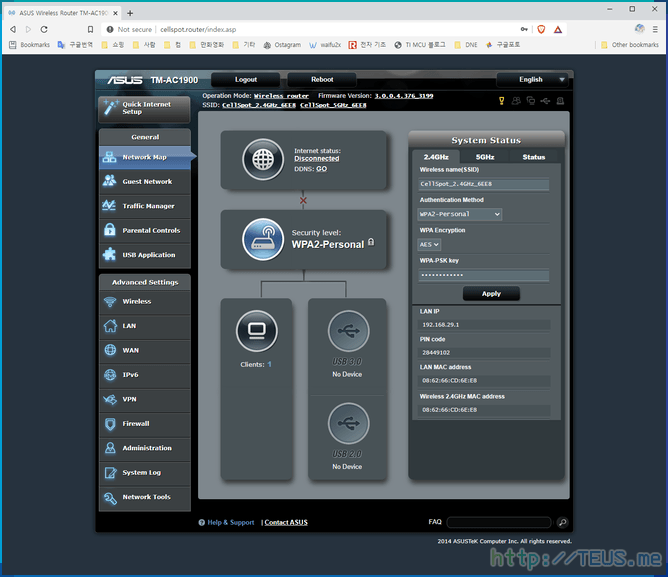668x577 pixels.
Task: Switch to the 5GHz tab
Action: coord(485,157)
